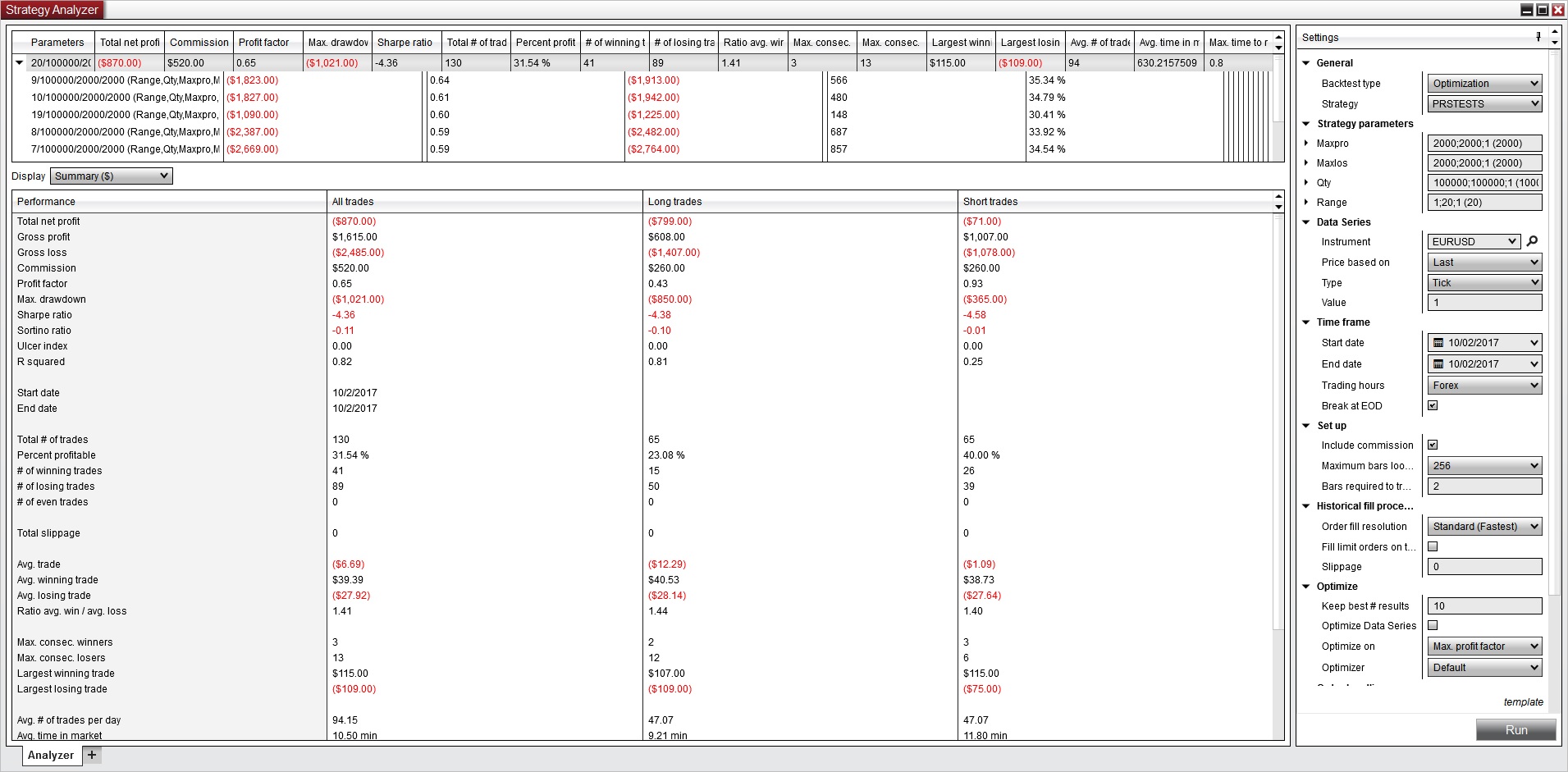
Task: Collapse the selected 20/100000 results row
Action: pos(20,63)
